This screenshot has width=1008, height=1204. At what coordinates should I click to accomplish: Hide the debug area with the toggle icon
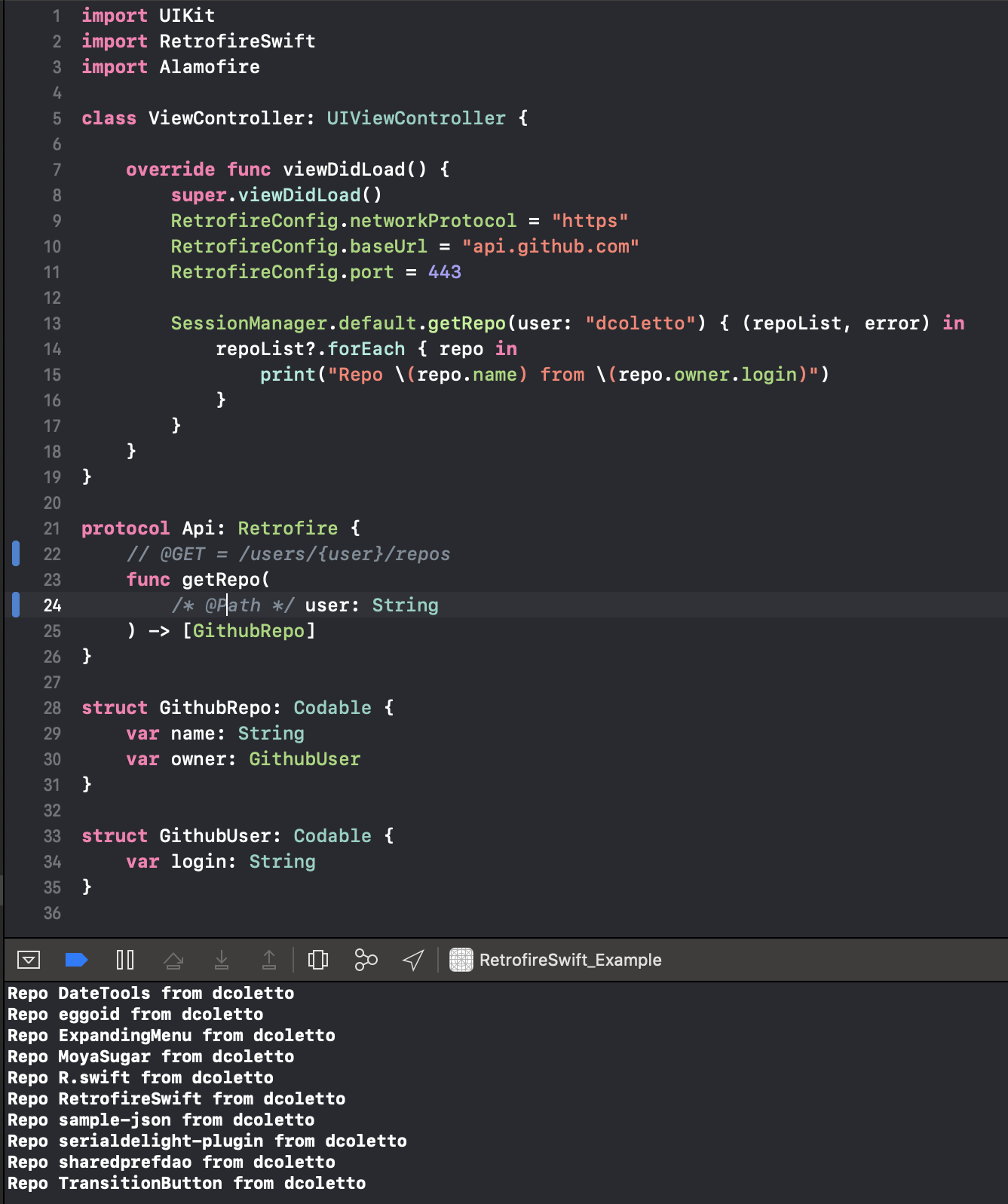29,960
